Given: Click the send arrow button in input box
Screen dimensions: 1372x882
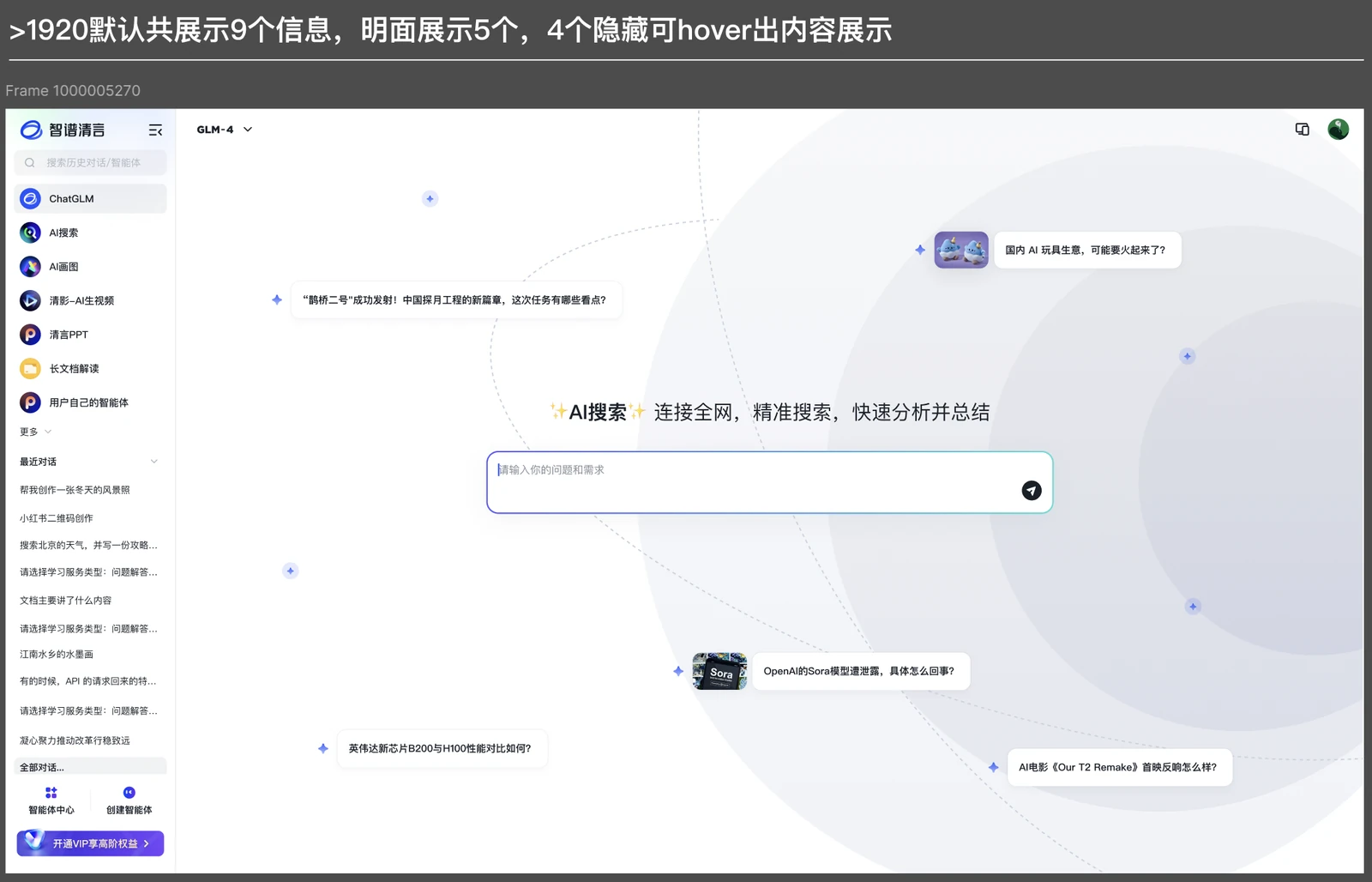Looking at the screenshot, I should pyautogui.click(x=1032, y=490).
